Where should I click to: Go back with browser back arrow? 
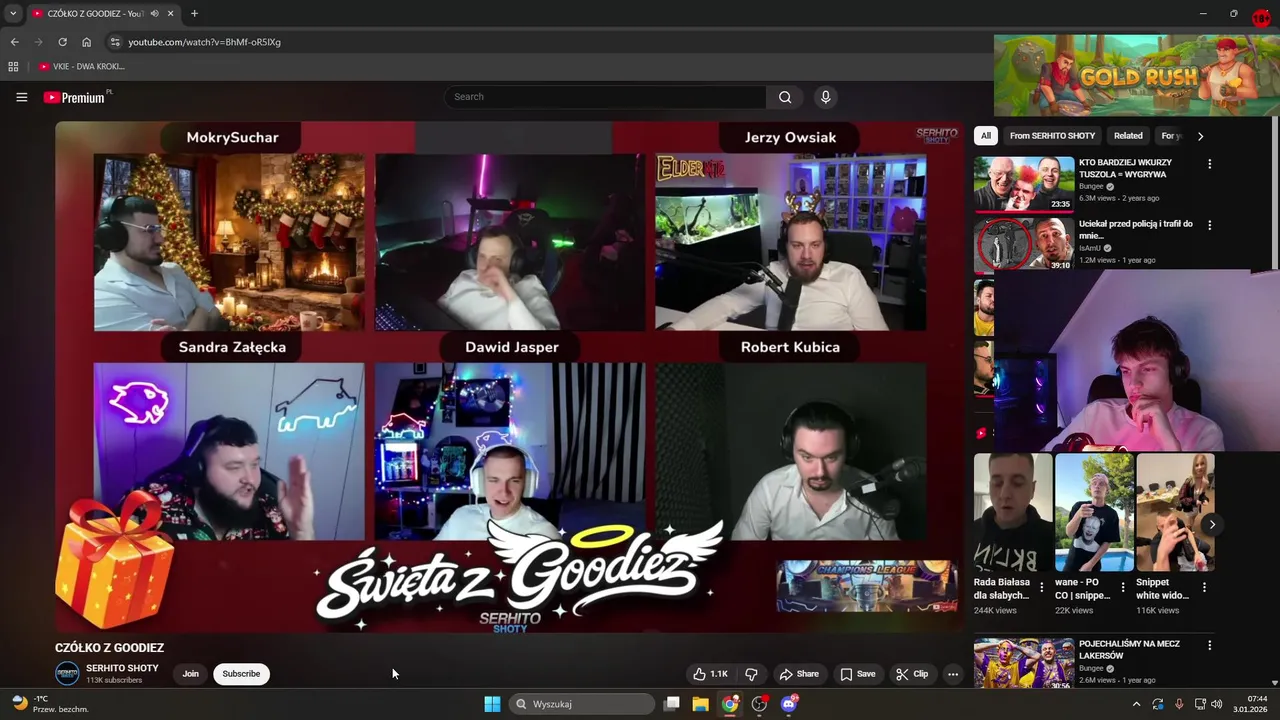[14, 42]
